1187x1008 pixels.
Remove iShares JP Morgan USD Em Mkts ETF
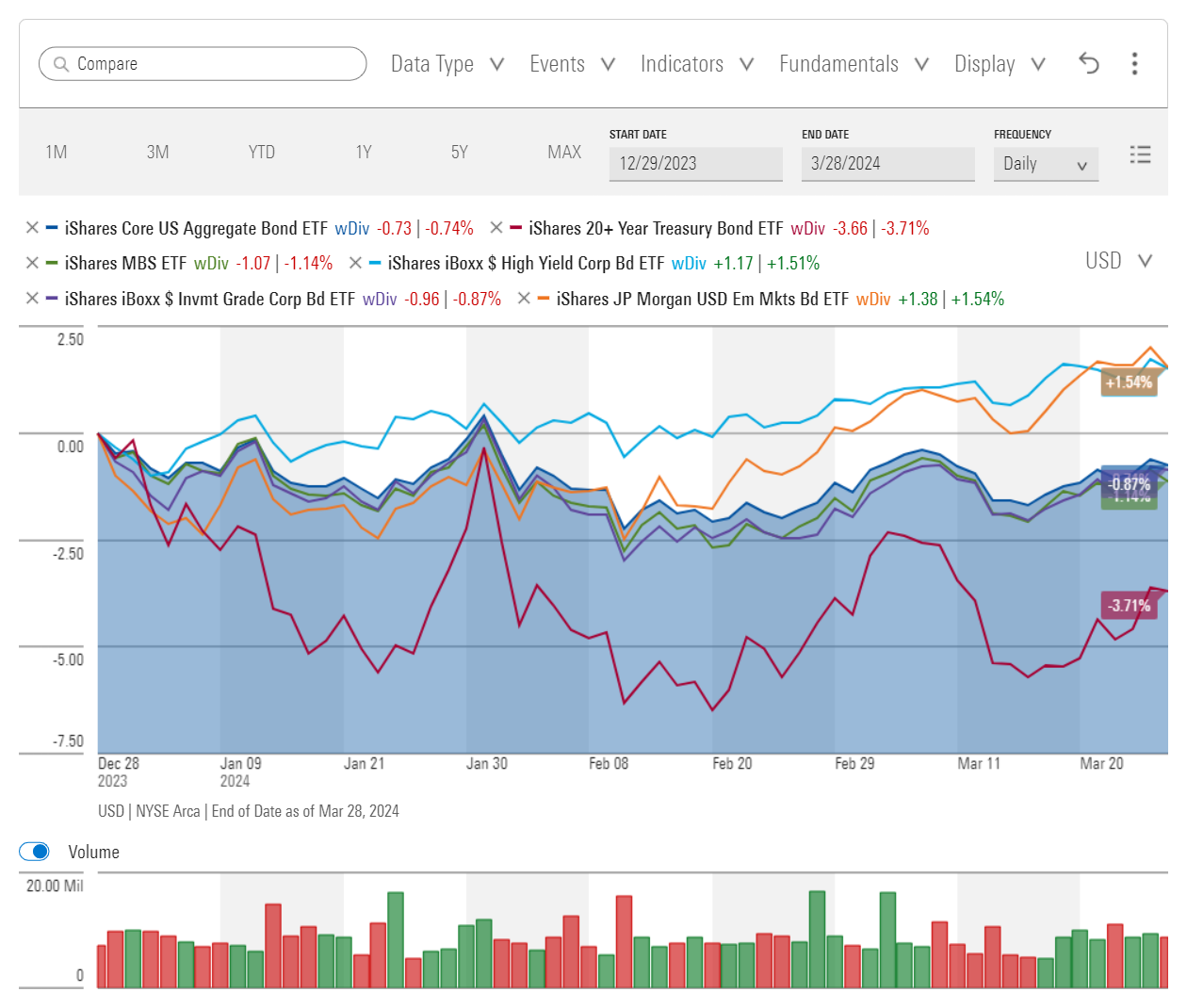(524, 298)
